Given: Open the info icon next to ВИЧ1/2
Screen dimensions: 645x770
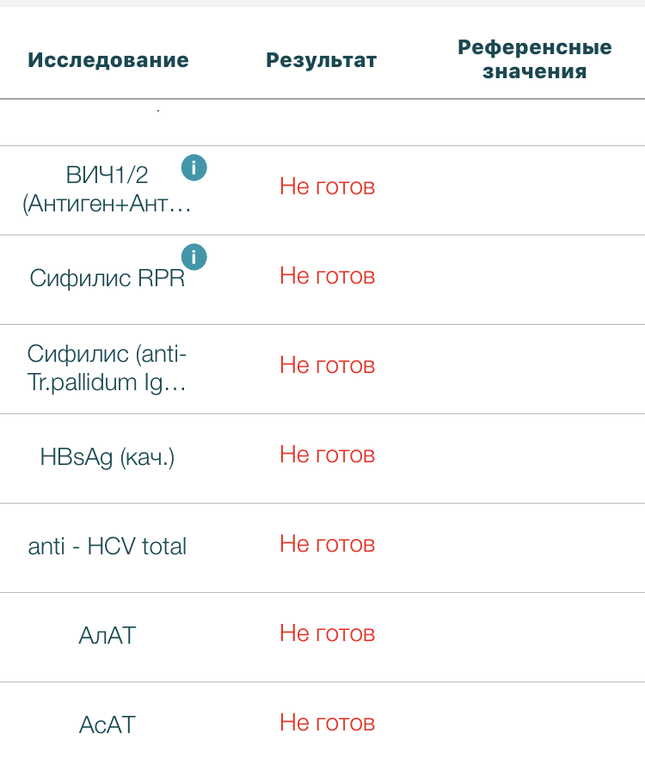Looking at the screenshot, I should tap(194, 168).
